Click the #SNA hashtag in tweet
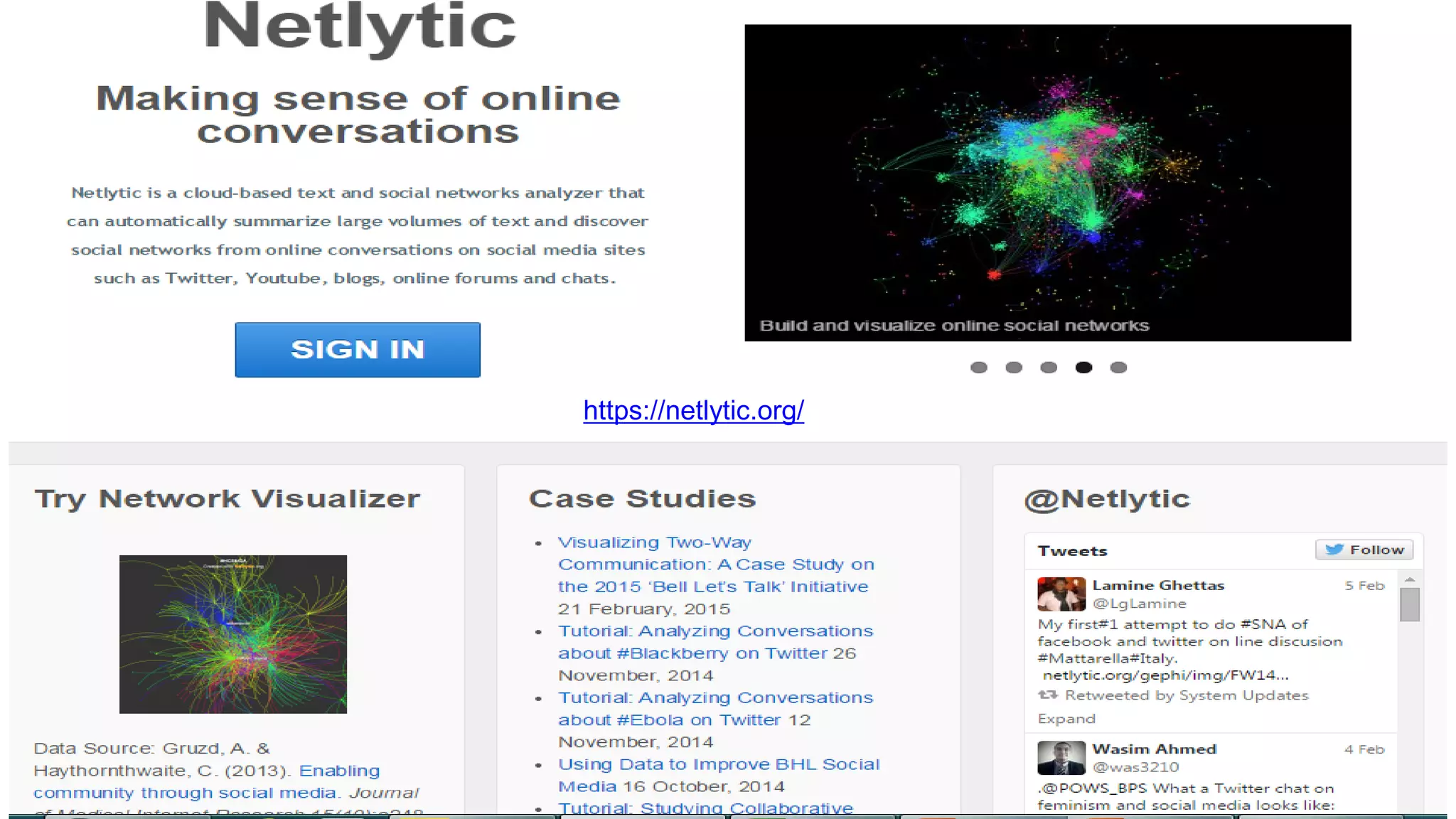1456x819 pixels. coord(1264,624)
